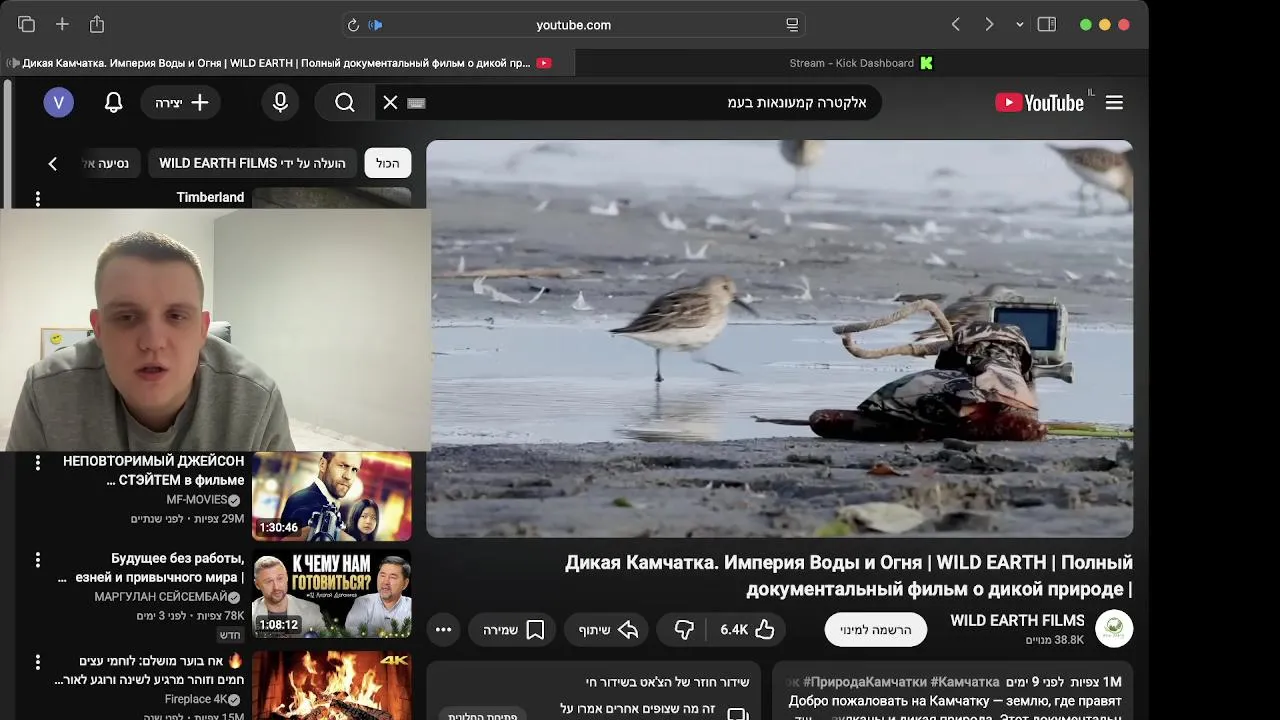Go back in Safari history
1280x720 pixels.
(x=956, y=24)
